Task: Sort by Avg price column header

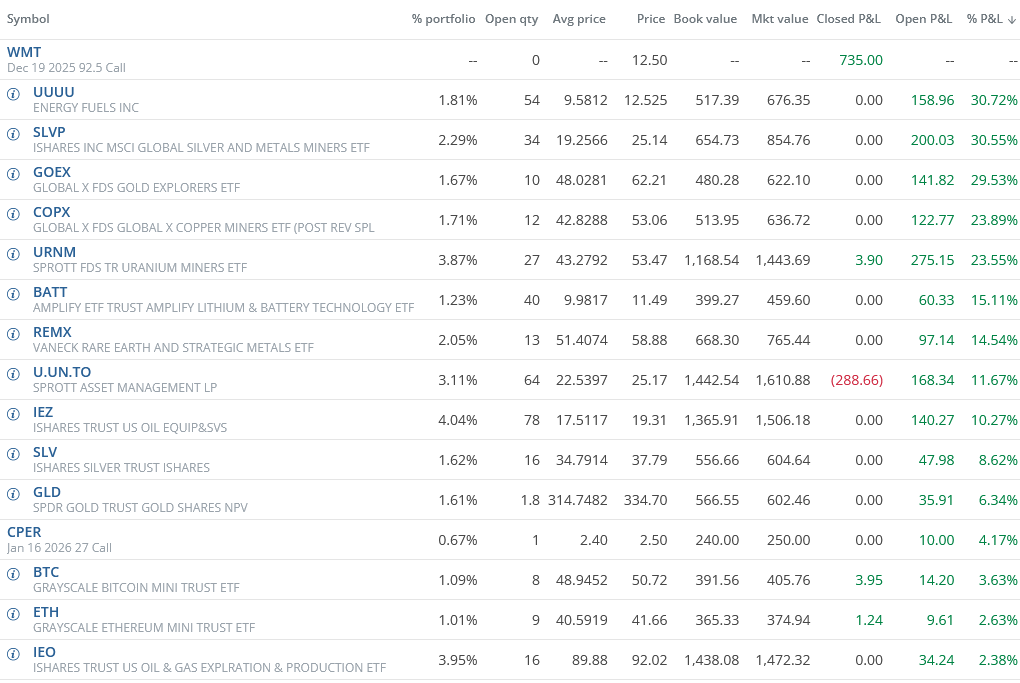Action: point(579,19)
